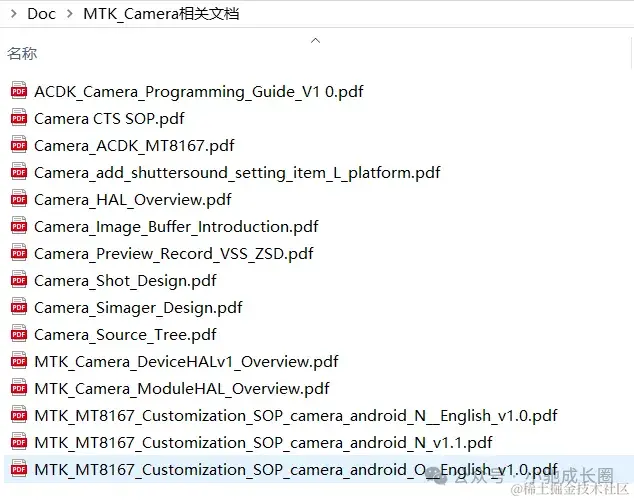This screenshot has width=634, height=501.
Task: Select file name Camera_Image_Buffer_Introduction.pdf
Action: [176, 227]
